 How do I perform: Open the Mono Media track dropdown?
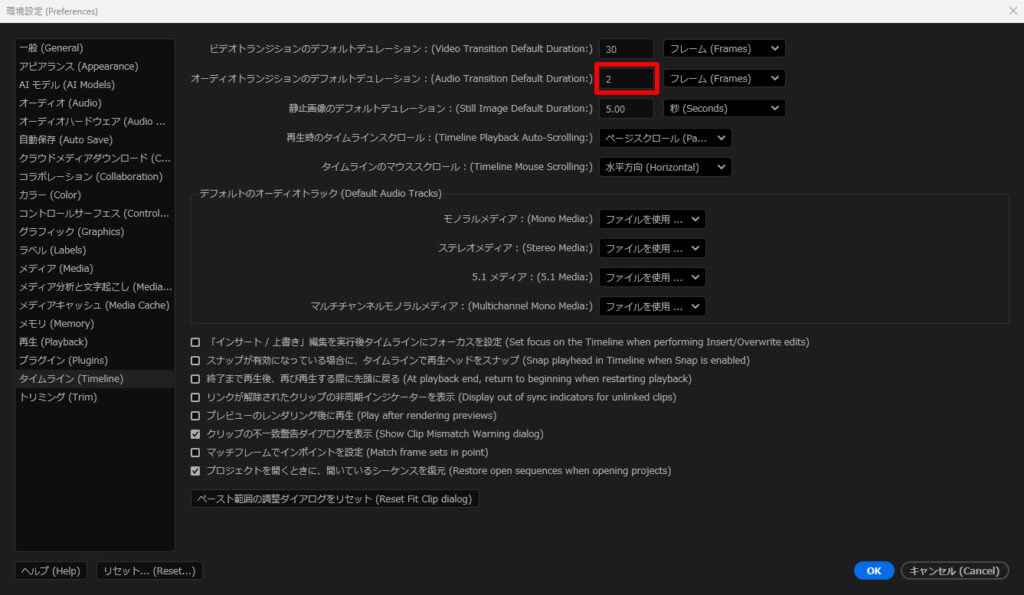(x=652, y=219)
